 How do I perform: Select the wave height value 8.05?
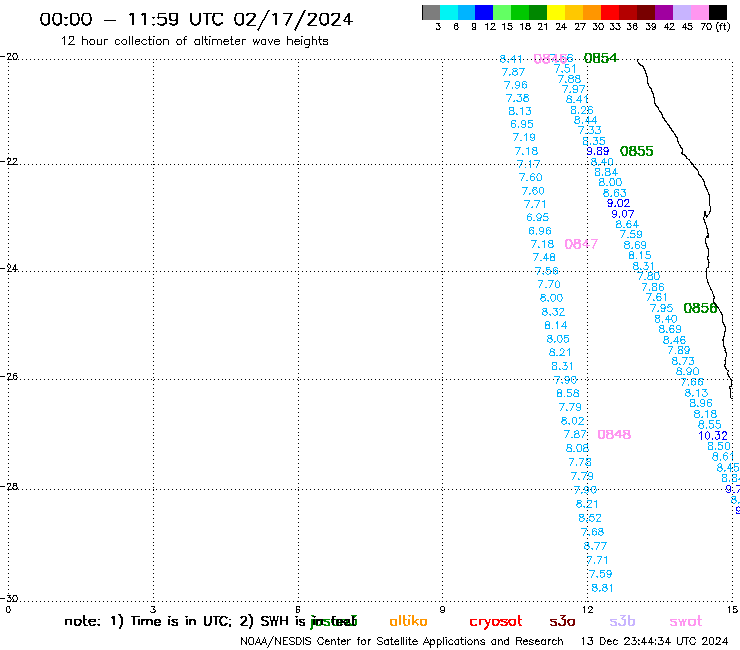coord(558,339)
